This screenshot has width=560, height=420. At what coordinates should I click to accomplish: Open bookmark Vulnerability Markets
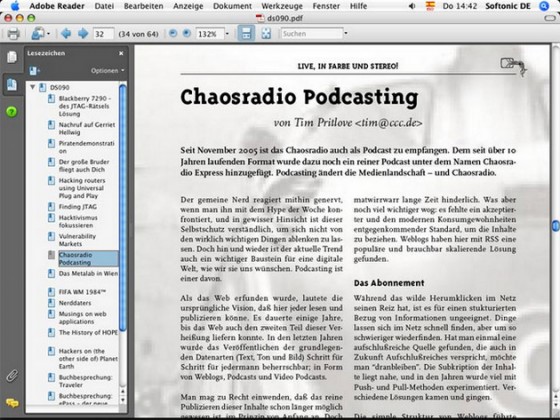coord(77,240)
